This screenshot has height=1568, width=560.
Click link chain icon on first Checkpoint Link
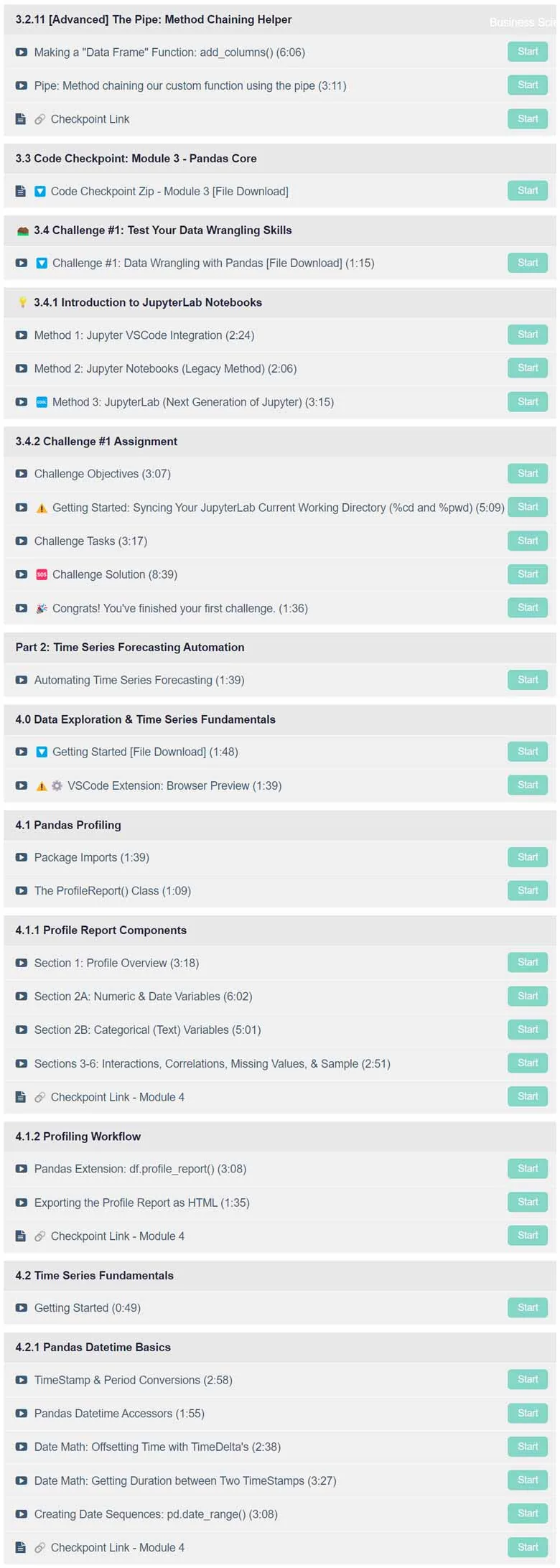click(x=40, y=119)
